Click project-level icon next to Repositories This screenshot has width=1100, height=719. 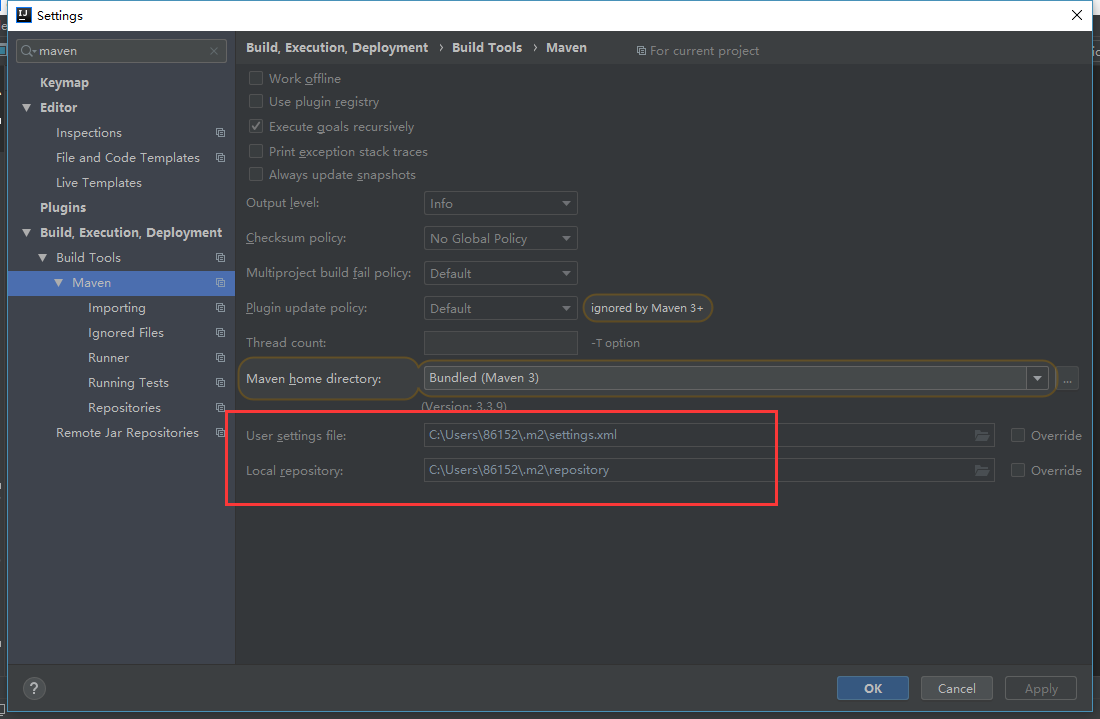coord(220,408)
